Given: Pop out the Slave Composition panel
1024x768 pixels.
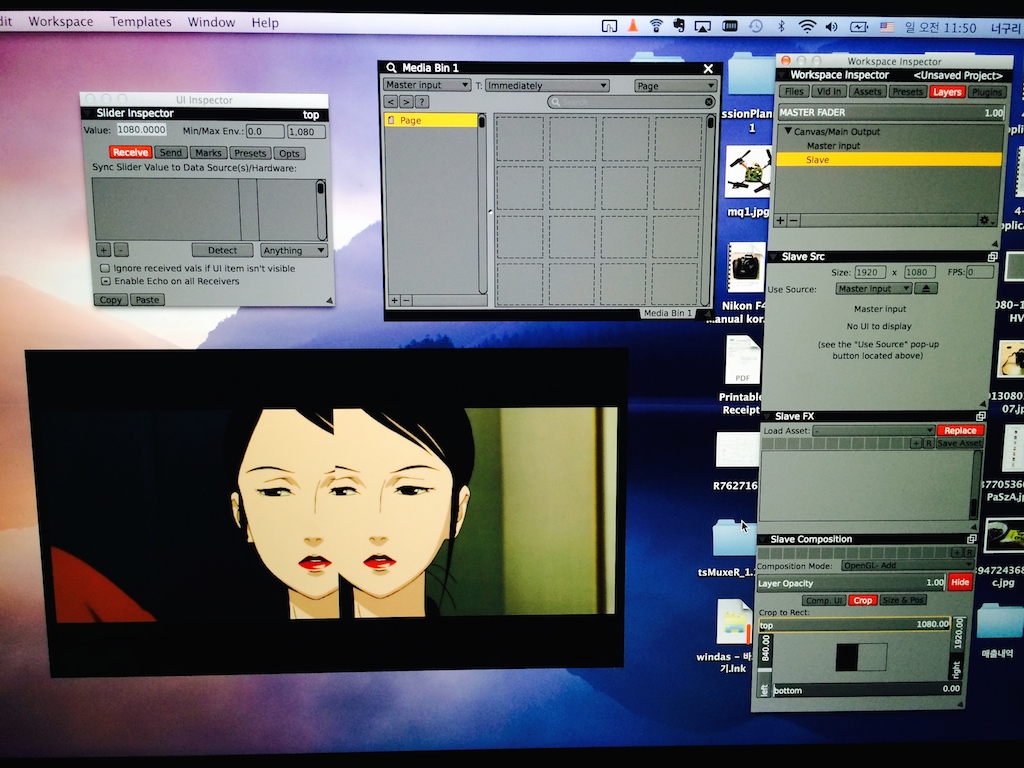Looking at the screenshot, I should (x=972, y=539).
